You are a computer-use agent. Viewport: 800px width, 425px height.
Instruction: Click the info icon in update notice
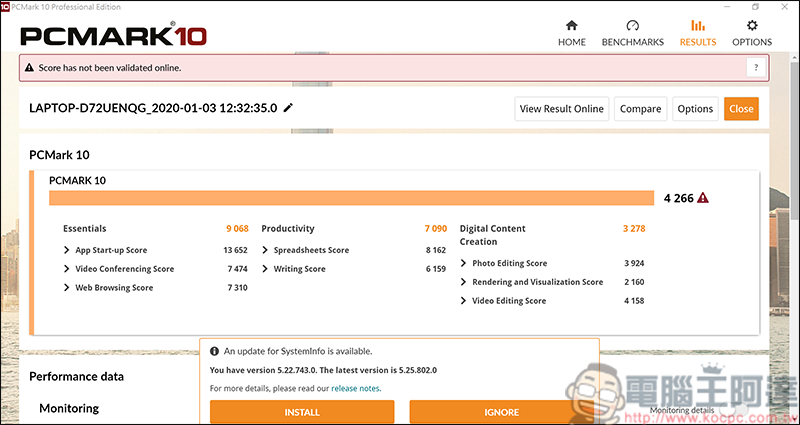point(214,352)
